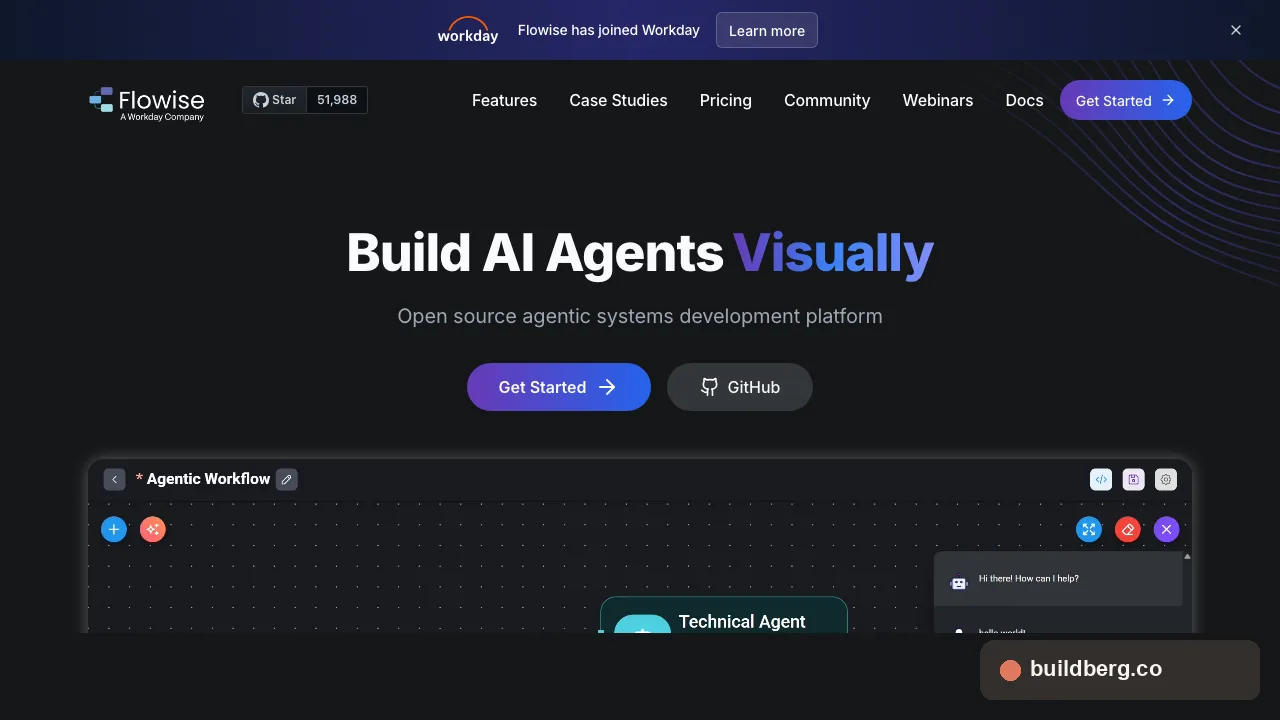This screenshot has height=720, width=1280.
Task: Save the workflow using the floppy disk icon
Action: click(1133, 479)
